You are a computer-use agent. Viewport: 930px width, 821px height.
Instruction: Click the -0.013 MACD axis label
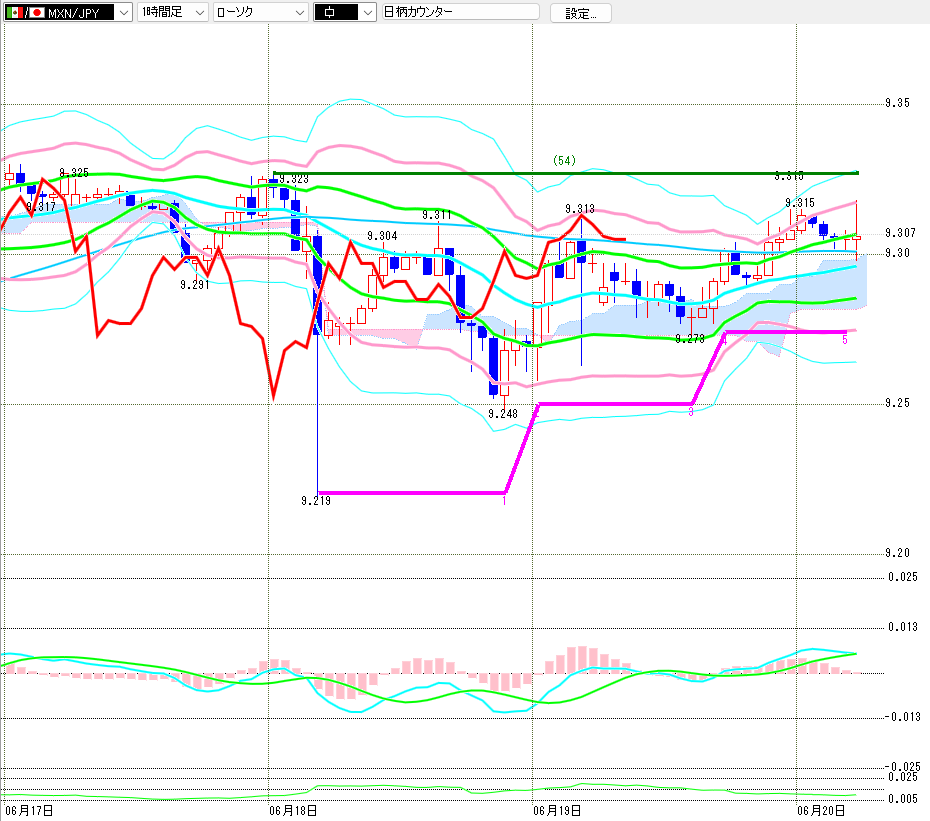coord(903,717)
